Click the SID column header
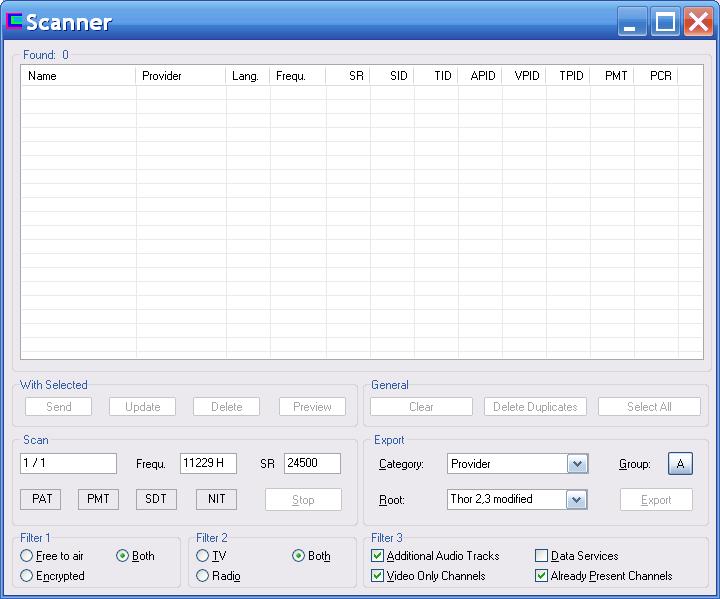 coord(392,76)
